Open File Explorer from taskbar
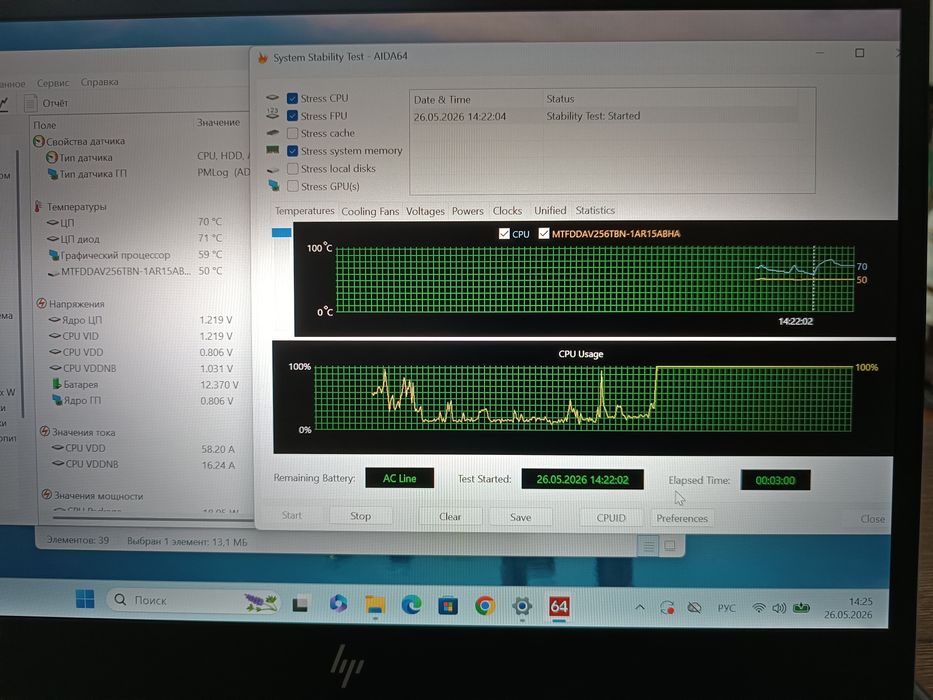This screenshot has height=700, width=933. pos(375,605)
